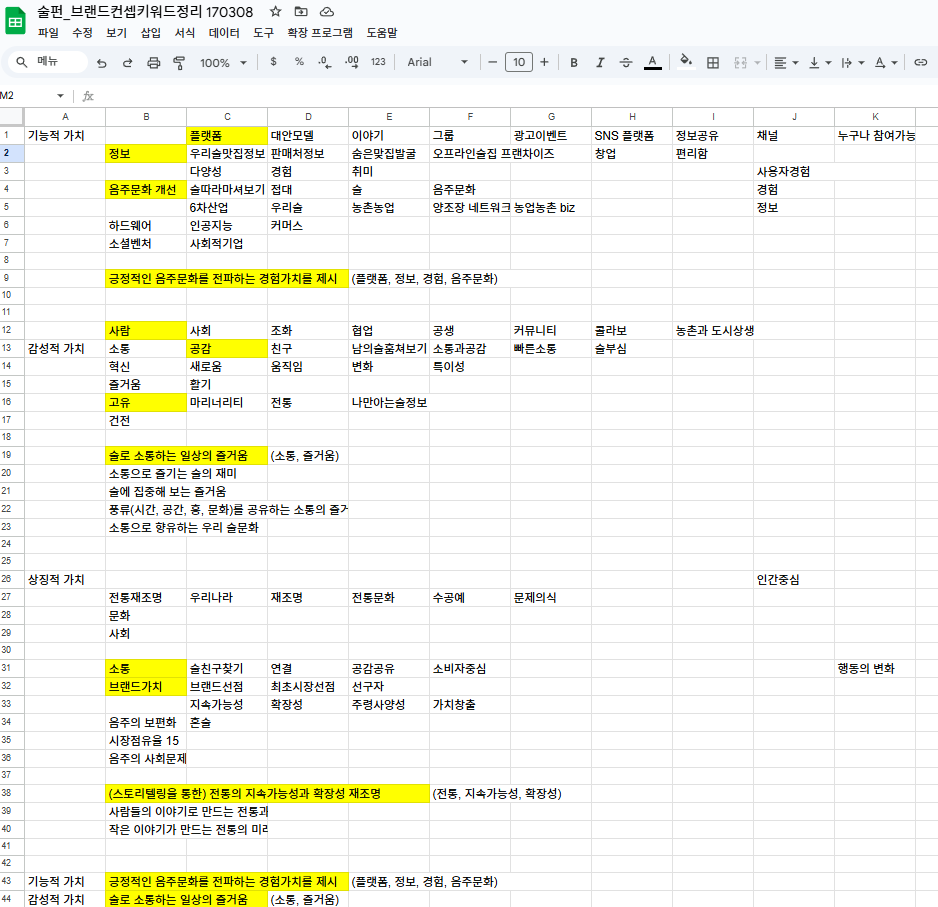
Task: Expand horizontal align dropdown
Action: coord(796,62)
